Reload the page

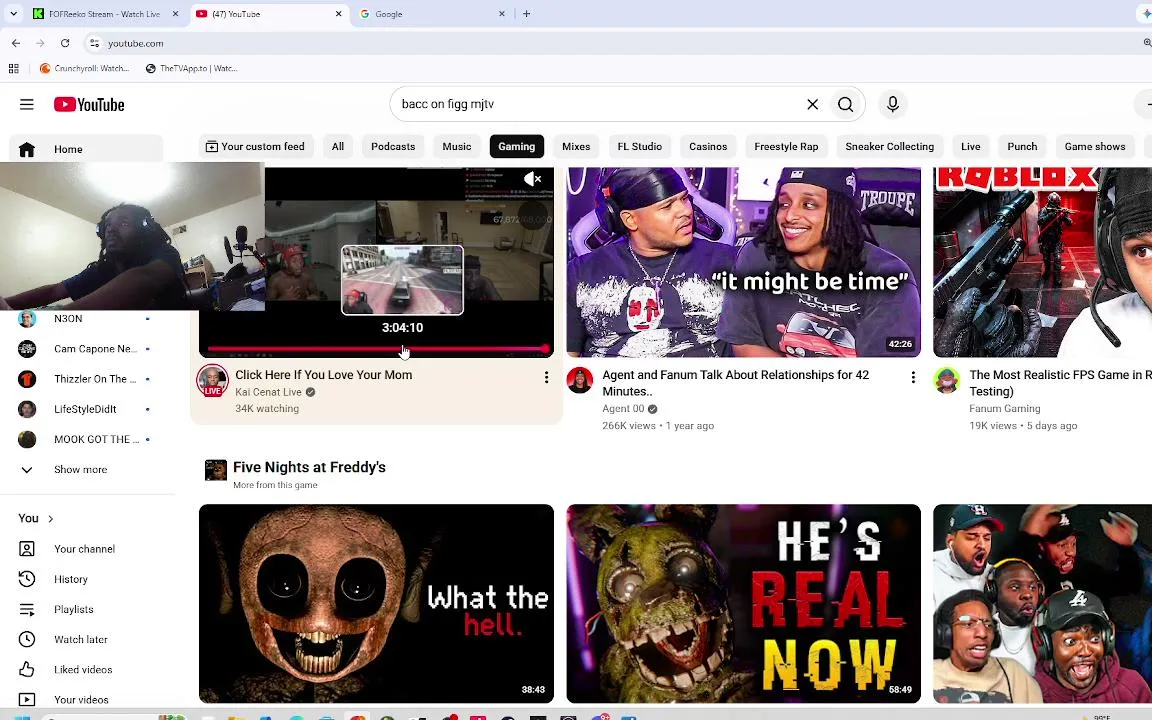tap(65, 43)
